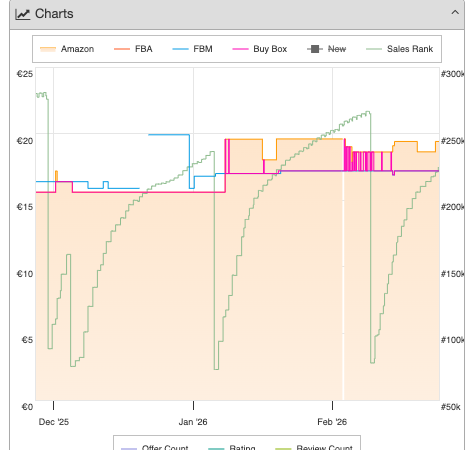Click the €15 price axis label
The image size is (474, 450).
click(25, 207)
